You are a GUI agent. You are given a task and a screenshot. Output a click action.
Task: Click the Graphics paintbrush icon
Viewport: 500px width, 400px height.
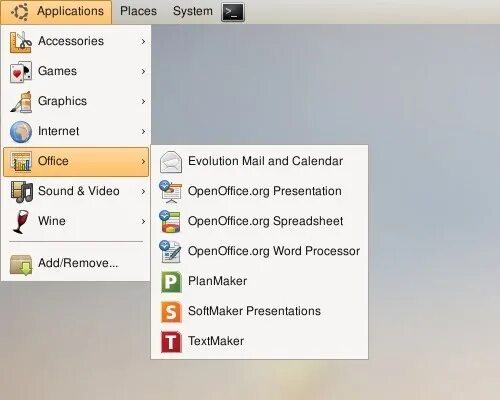pos(21,102)
